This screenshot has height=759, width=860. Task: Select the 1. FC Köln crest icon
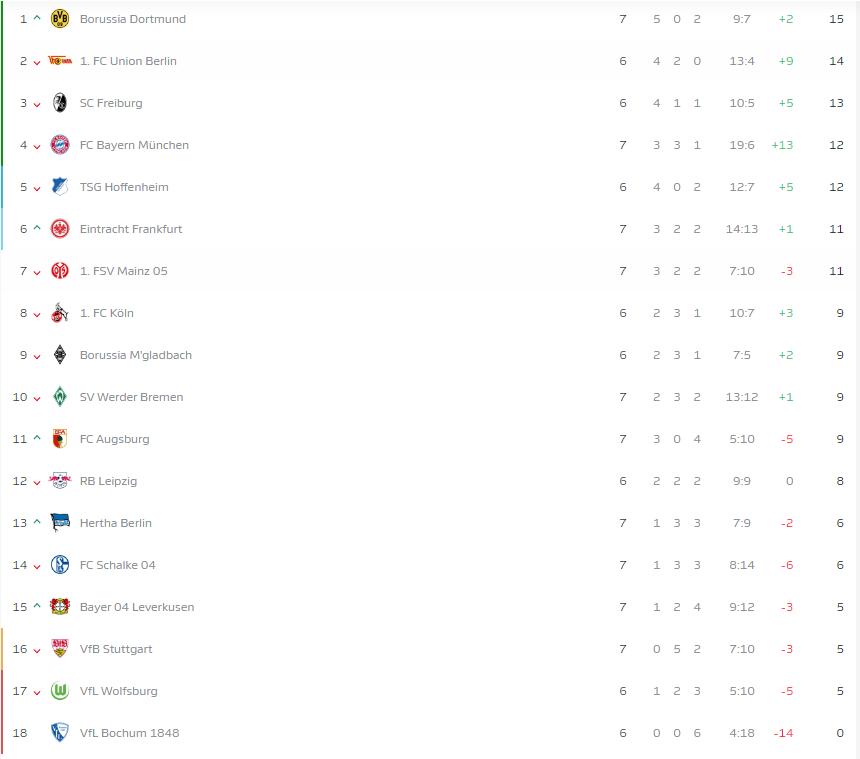click(60, 312)
